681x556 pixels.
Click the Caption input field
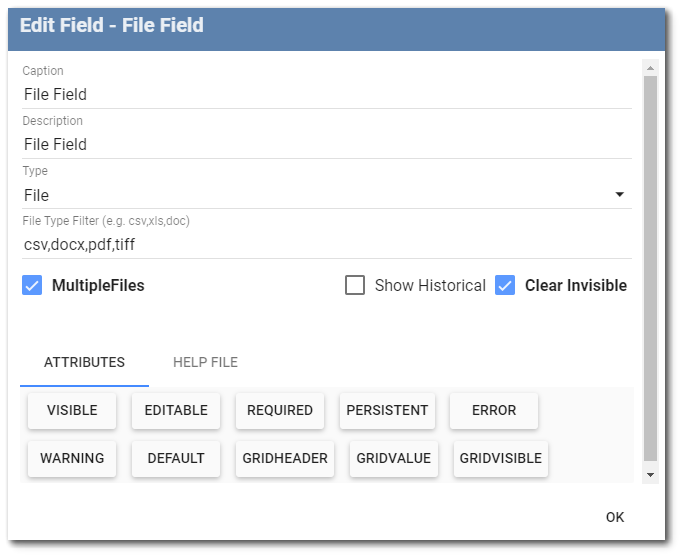(x=327, y=94)
